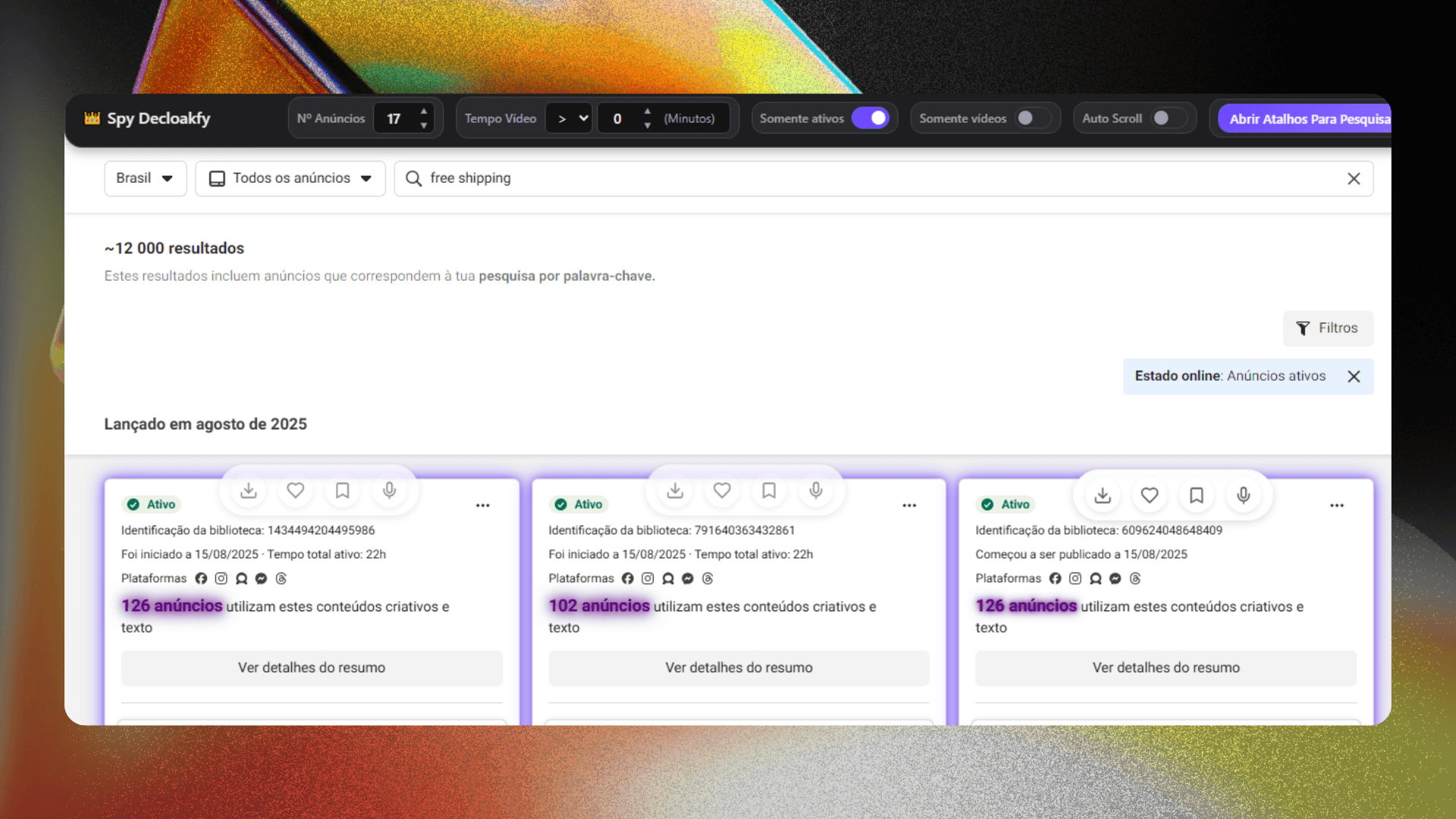The width and height of the screenshot is (1456, 819).
Task: Increase the Nº Anúncios value with the stepper
Action: (423, 112)
